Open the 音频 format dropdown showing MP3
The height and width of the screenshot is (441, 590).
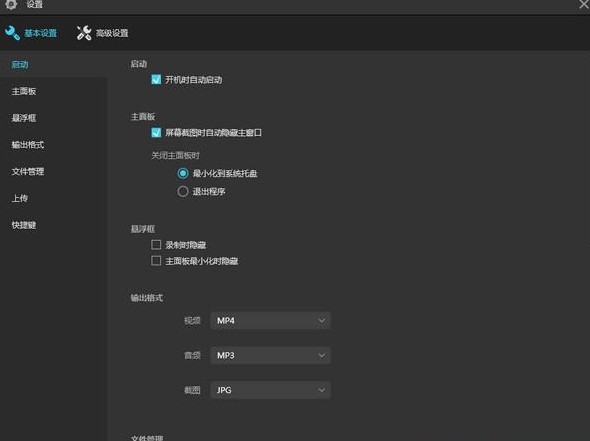[x=271, y=355]
